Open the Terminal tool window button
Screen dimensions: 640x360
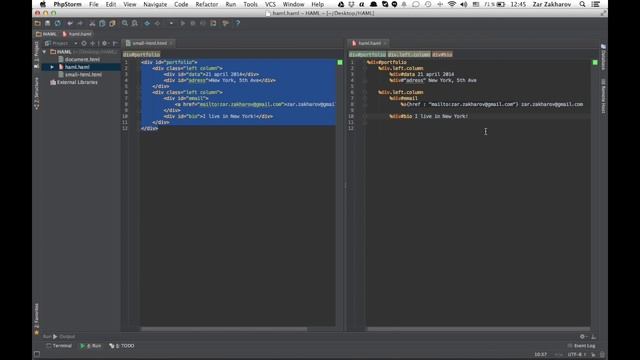click(x=59, y=346)
